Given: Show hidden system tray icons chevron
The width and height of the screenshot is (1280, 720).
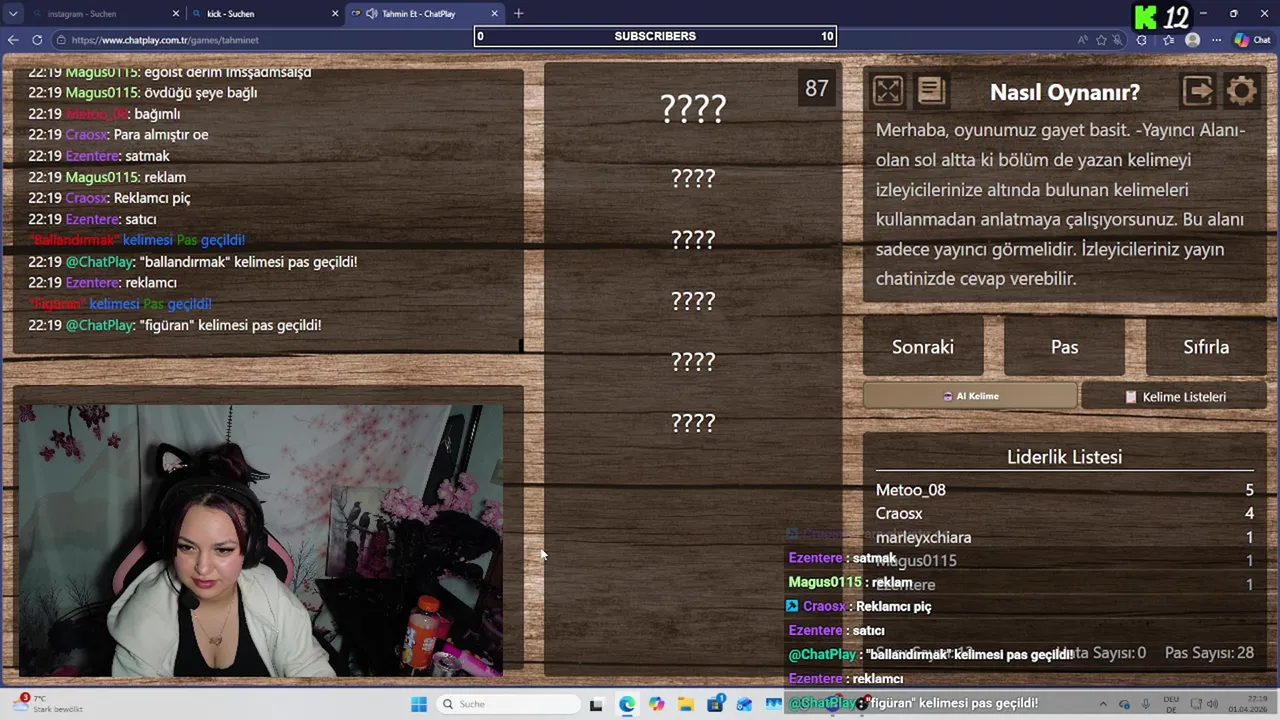Looking at the screenshot, I should point(1103,704).
